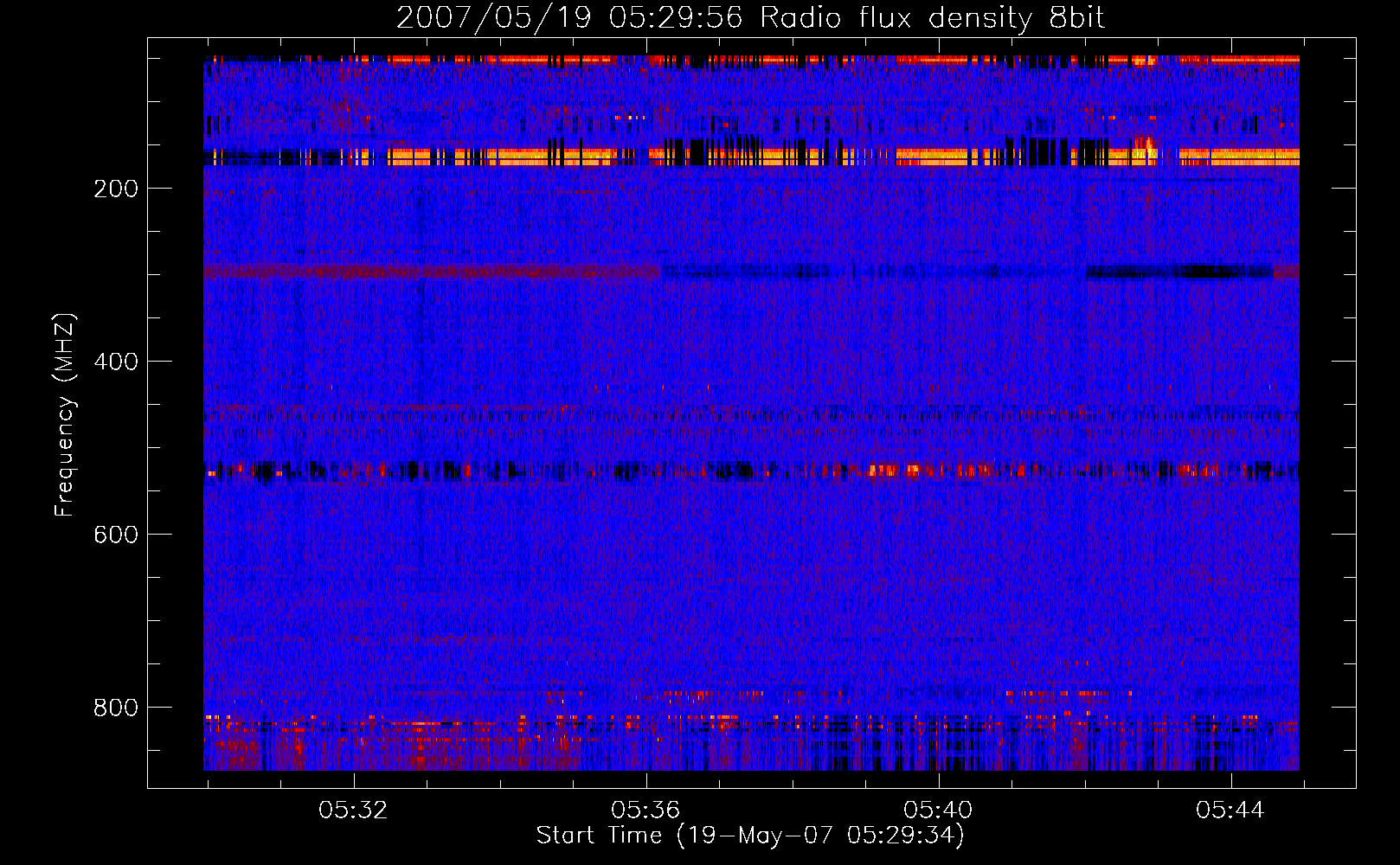This screenshot has width=1400, height=865.
Task: Click the plot title '2007/05/19 05:29:56 Radio flux density 8bit'
Action: click(x=750, y=18)
